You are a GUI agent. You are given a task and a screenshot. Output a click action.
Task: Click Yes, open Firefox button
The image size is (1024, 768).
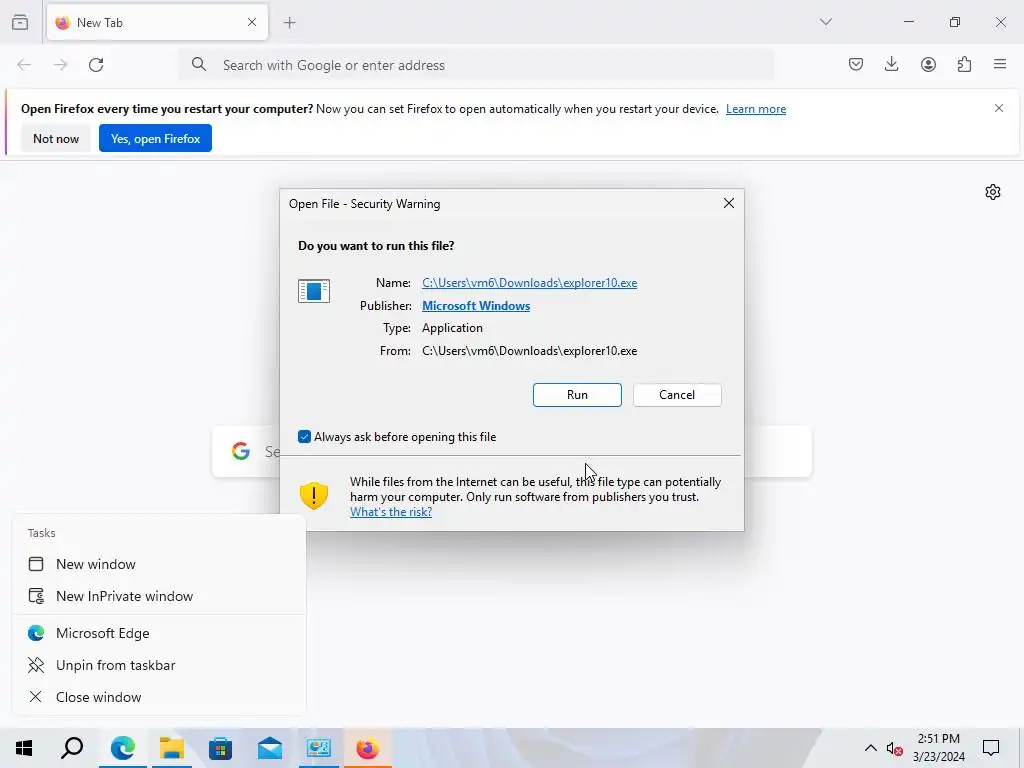tap(155, 138)
